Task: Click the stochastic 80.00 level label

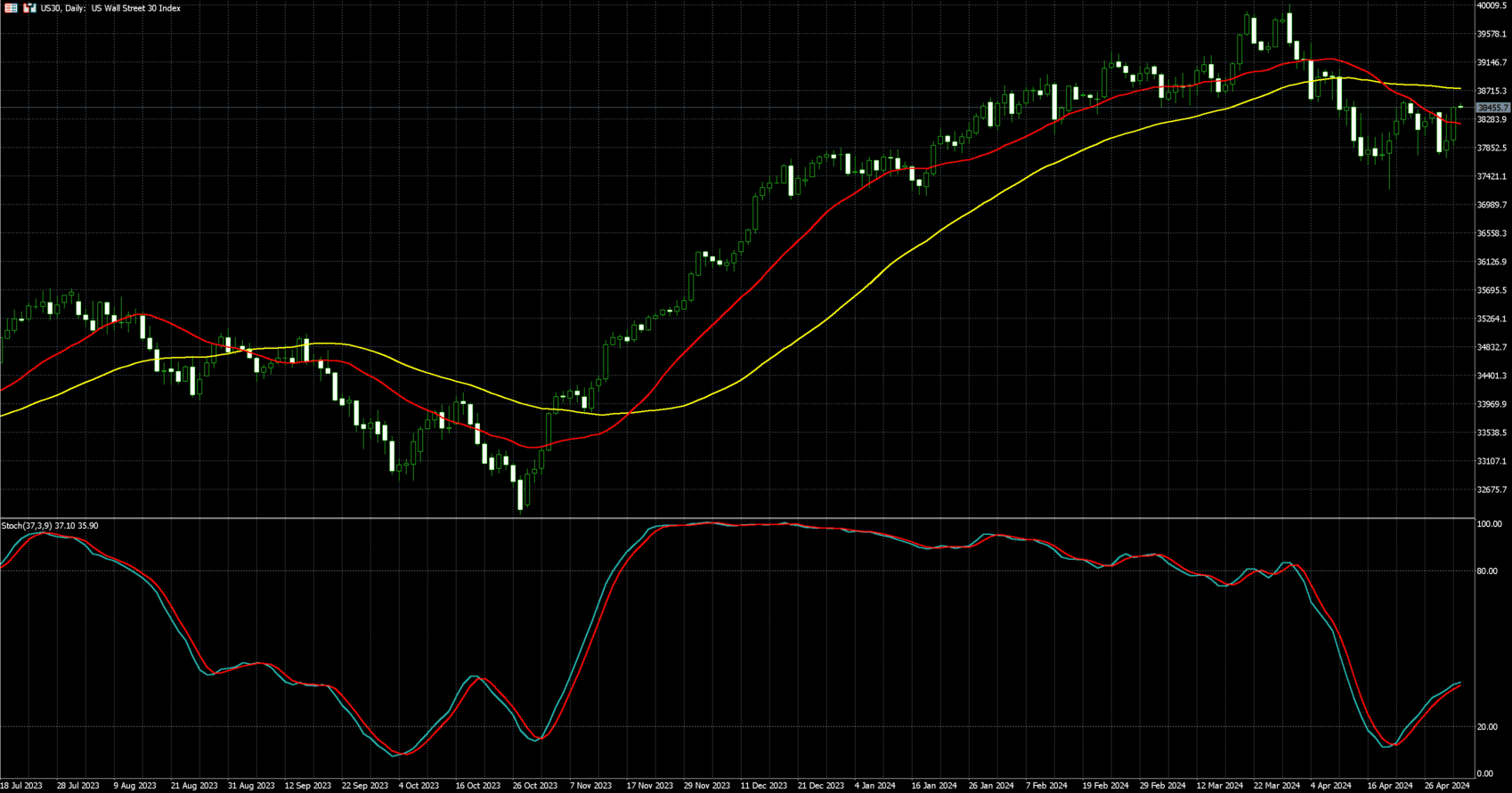Action: (1486, 571)
